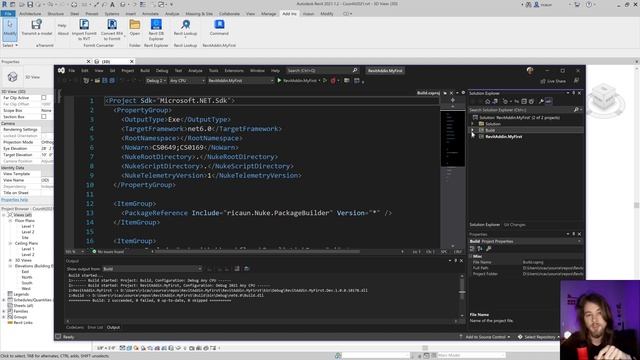The image size is (640, 360).
Task: Open Show output from dropdown
Action: [152, 269]
